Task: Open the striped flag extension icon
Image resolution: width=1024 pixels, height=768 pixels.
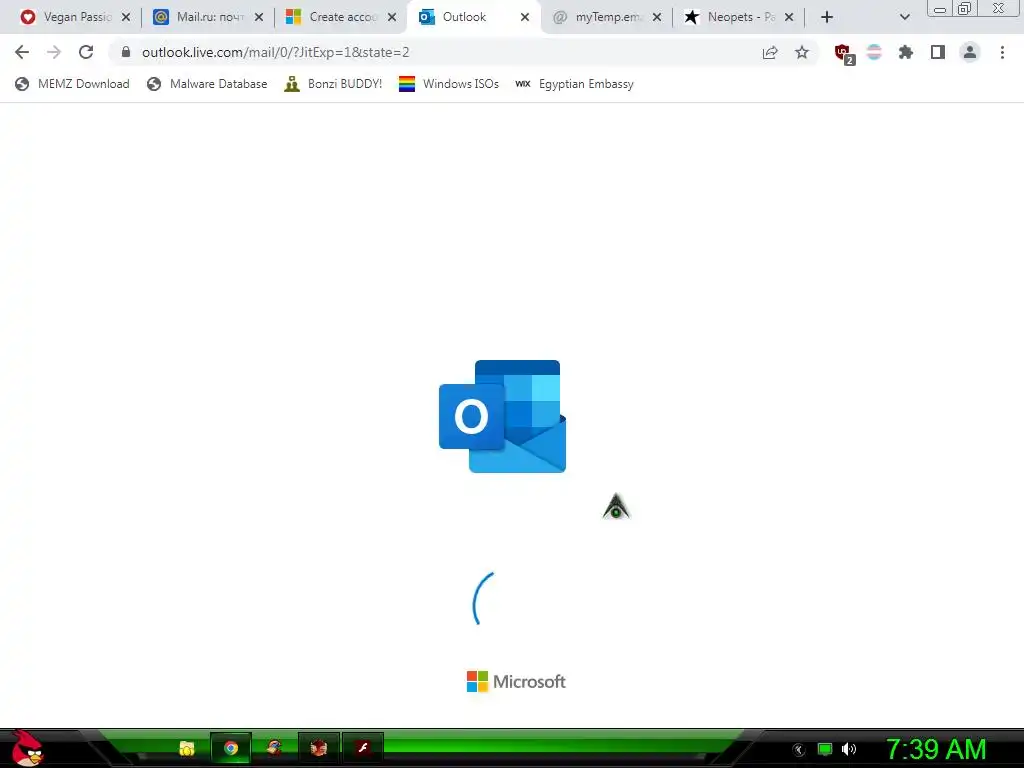Action: click(874, 52)
